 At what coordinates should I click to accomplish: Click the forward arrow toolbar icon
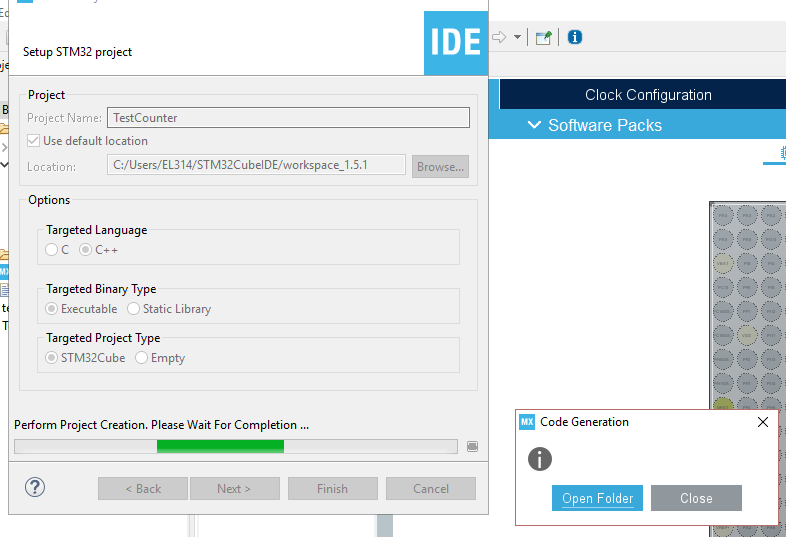tap(499, 37)
